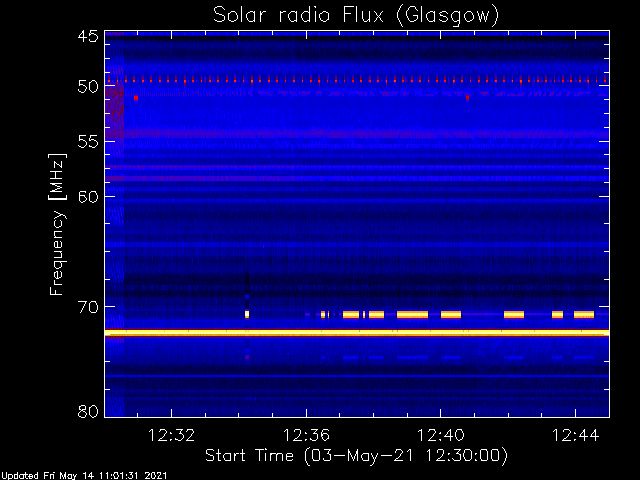Click the 50 frequency tick label
The height and width of the screenshot is (480, 640).
(x=88, y=86)
